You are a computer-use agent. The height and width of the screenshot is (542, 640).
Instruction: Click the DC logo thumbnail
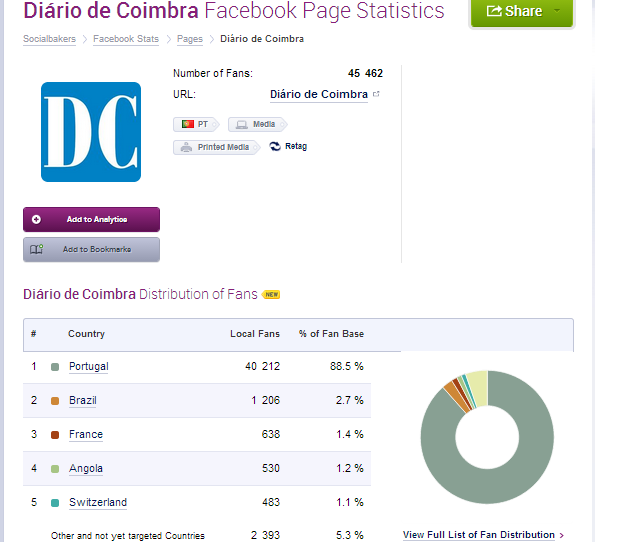point(91,132)
